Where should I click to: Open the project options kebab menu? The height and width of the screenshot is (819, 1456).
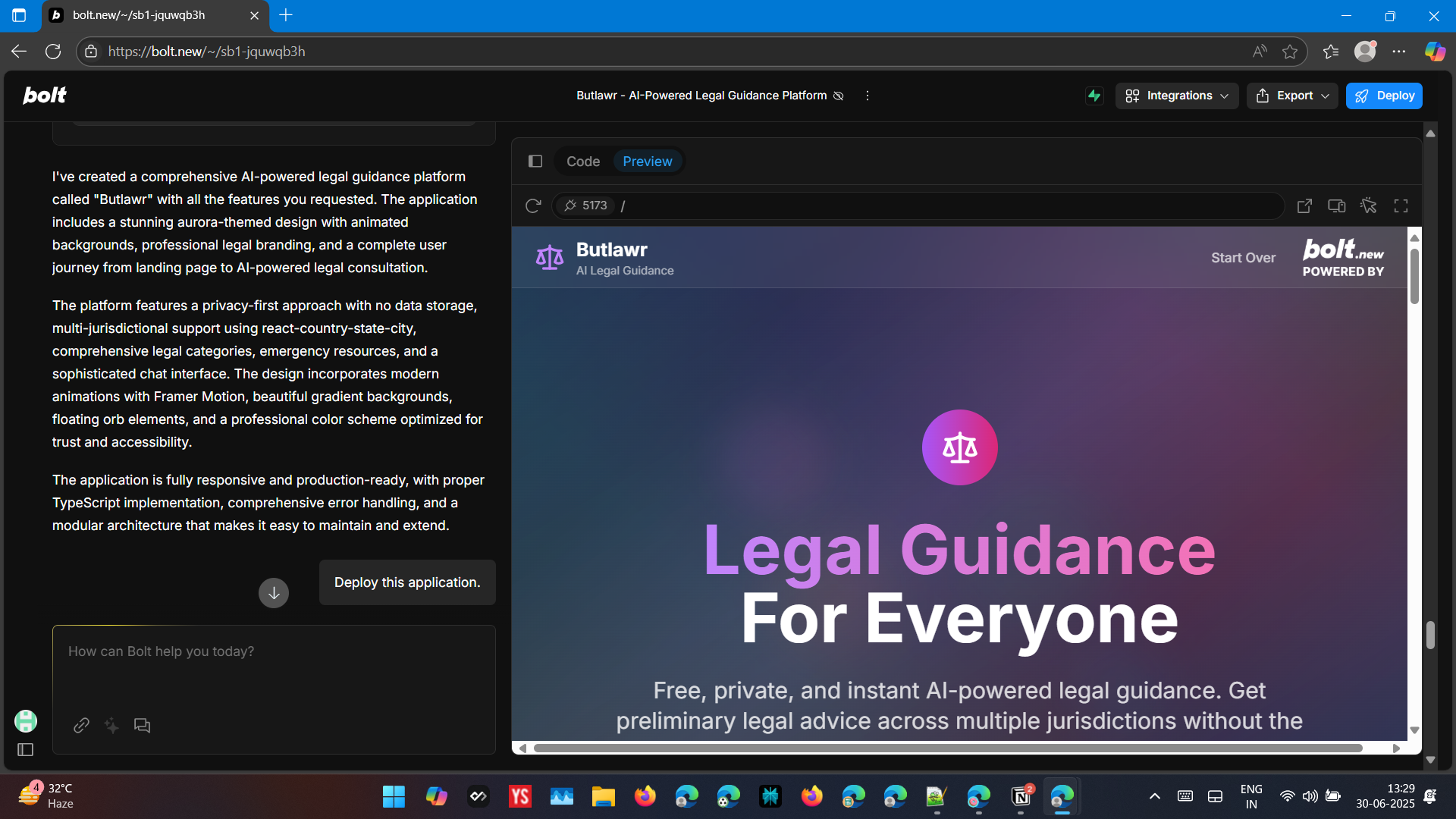click(868, 96)
